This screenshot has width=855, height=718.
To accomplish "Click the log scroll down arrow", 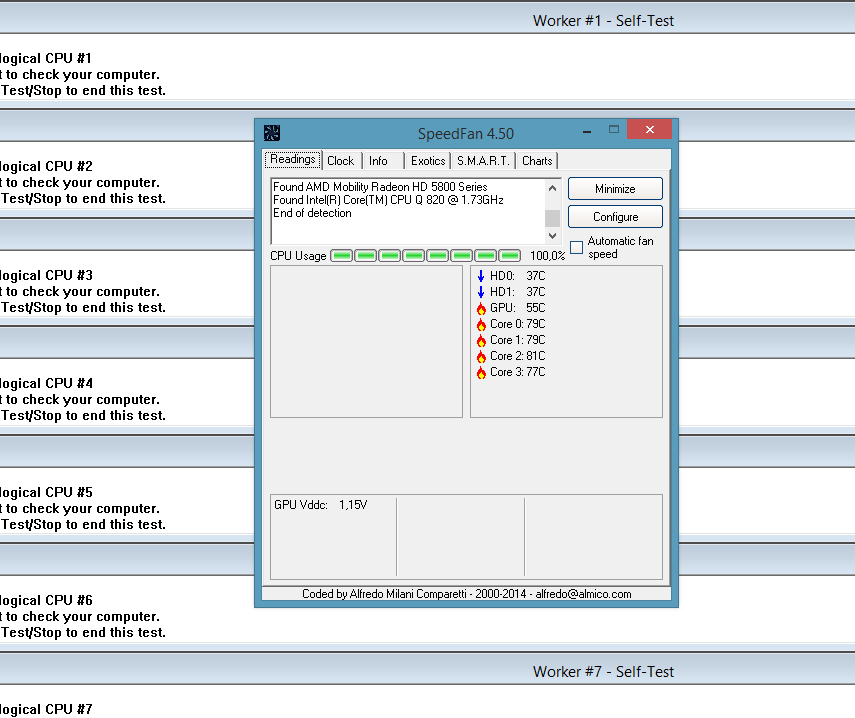I will tap(552, 236).
